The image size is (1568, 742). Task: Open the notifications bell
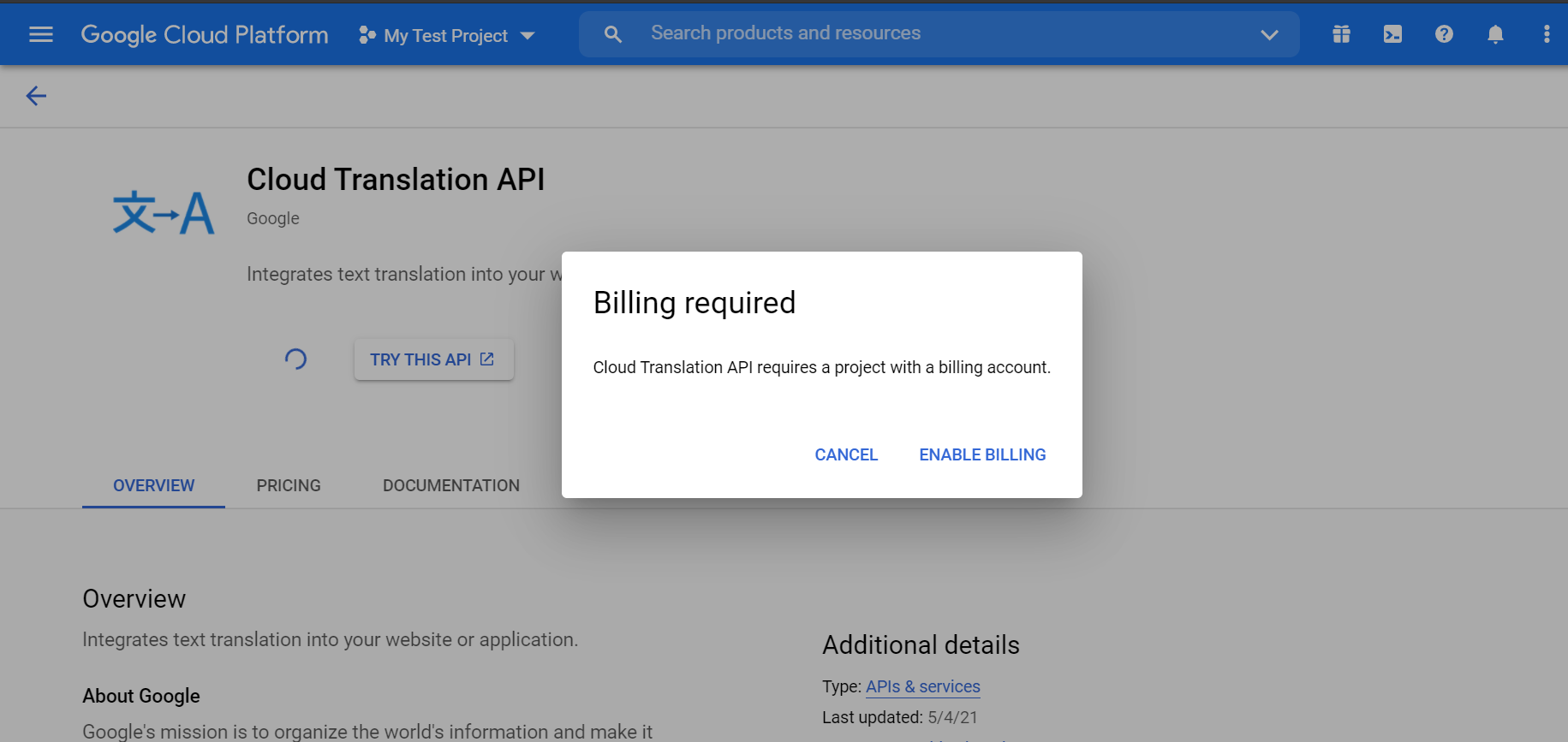click(1495, 34)
